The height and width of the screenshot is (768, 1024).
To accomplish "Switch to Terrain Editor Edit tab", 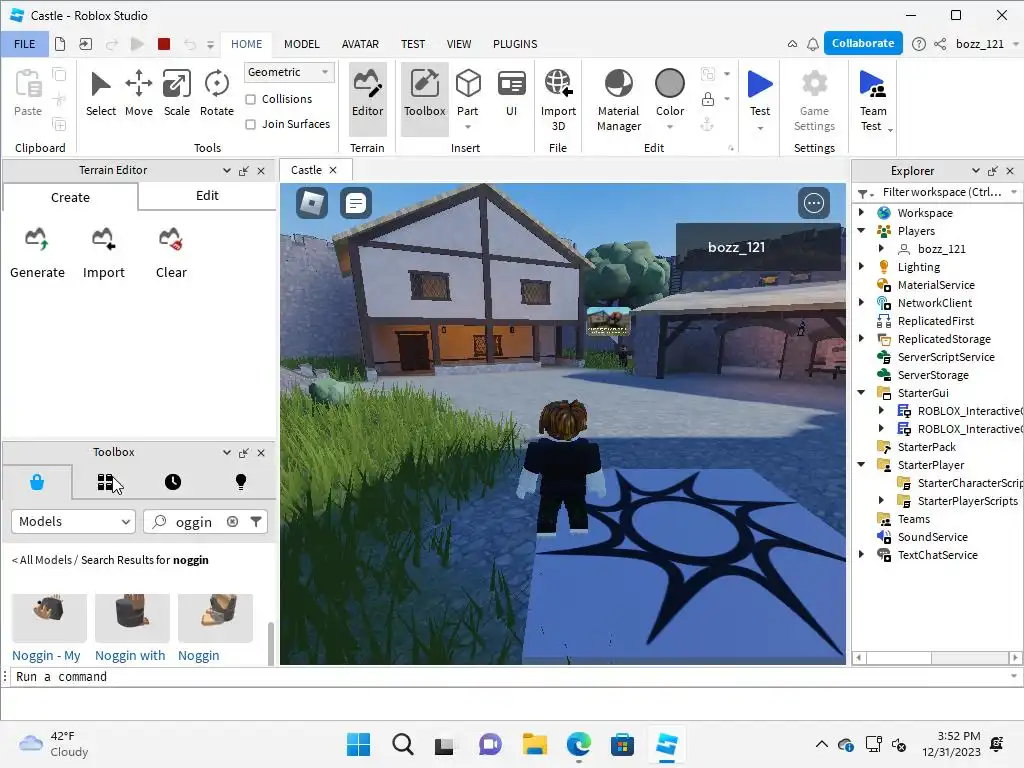I will [207, 195].
